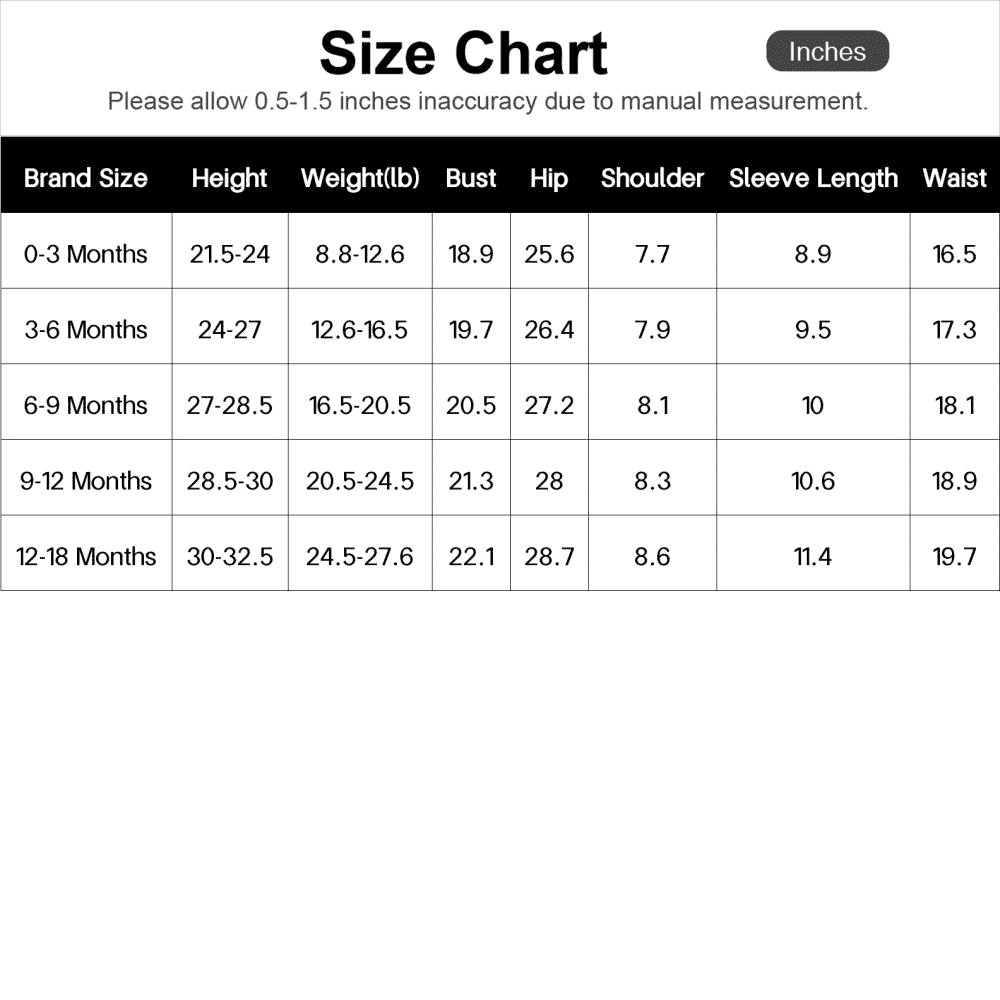
Task: Click the manual measurement inaccuracy note
Action: pyautogui.click(x=488, y=101)
